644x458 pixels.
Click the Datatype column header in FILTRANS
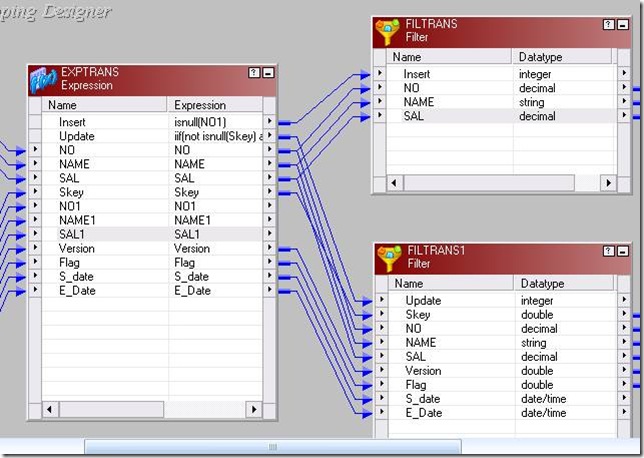click(x=562, y=57)
